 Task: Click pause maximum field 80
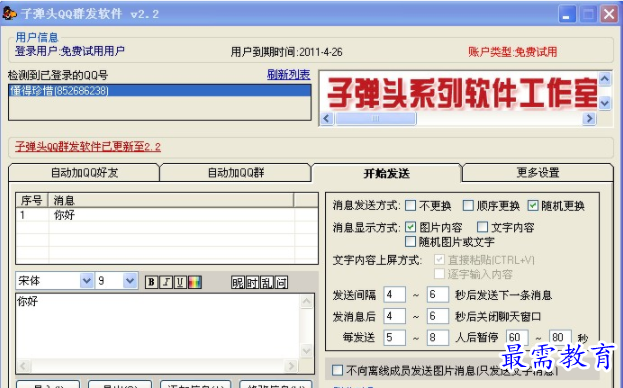click(x=560, y=338)
